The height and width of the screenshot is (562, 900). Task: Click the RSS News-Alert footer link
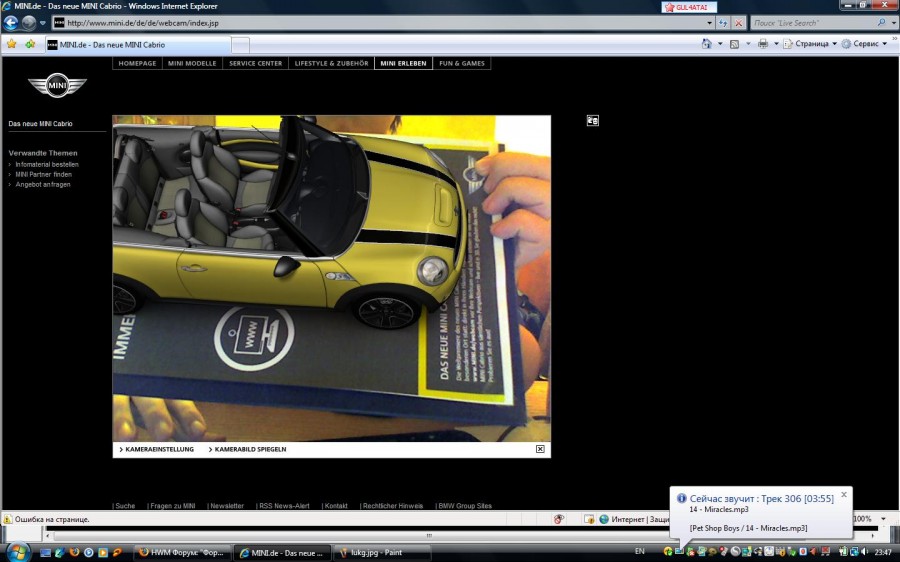[284, 506]
